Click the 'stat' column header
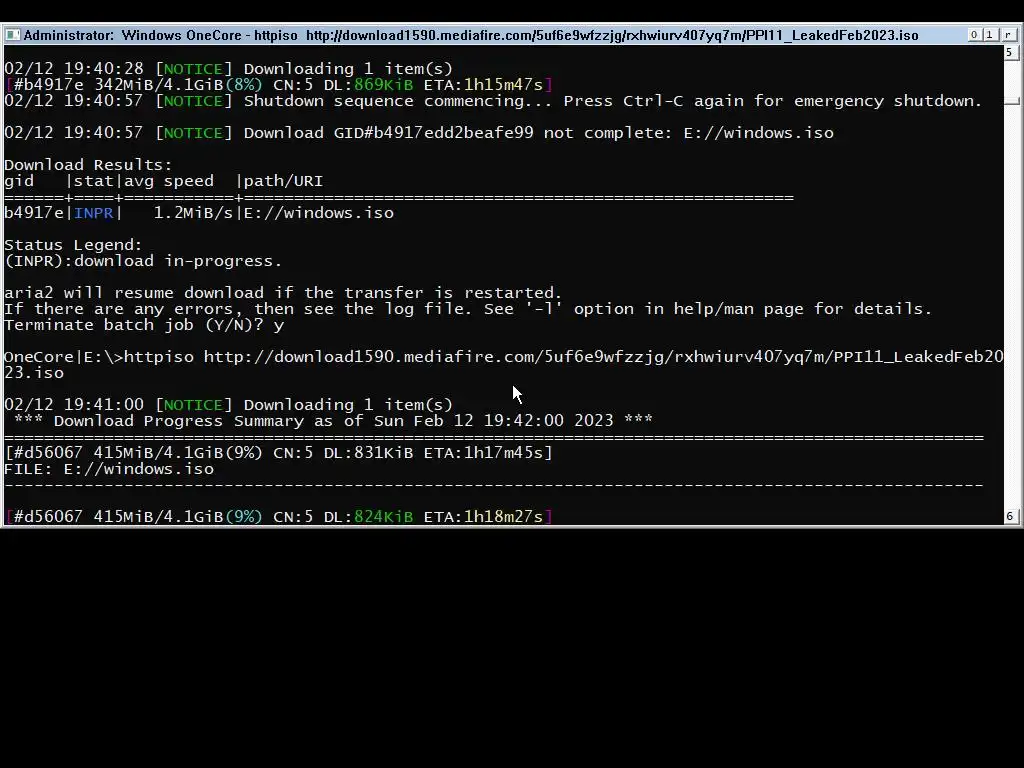 (x=94, y=181)
